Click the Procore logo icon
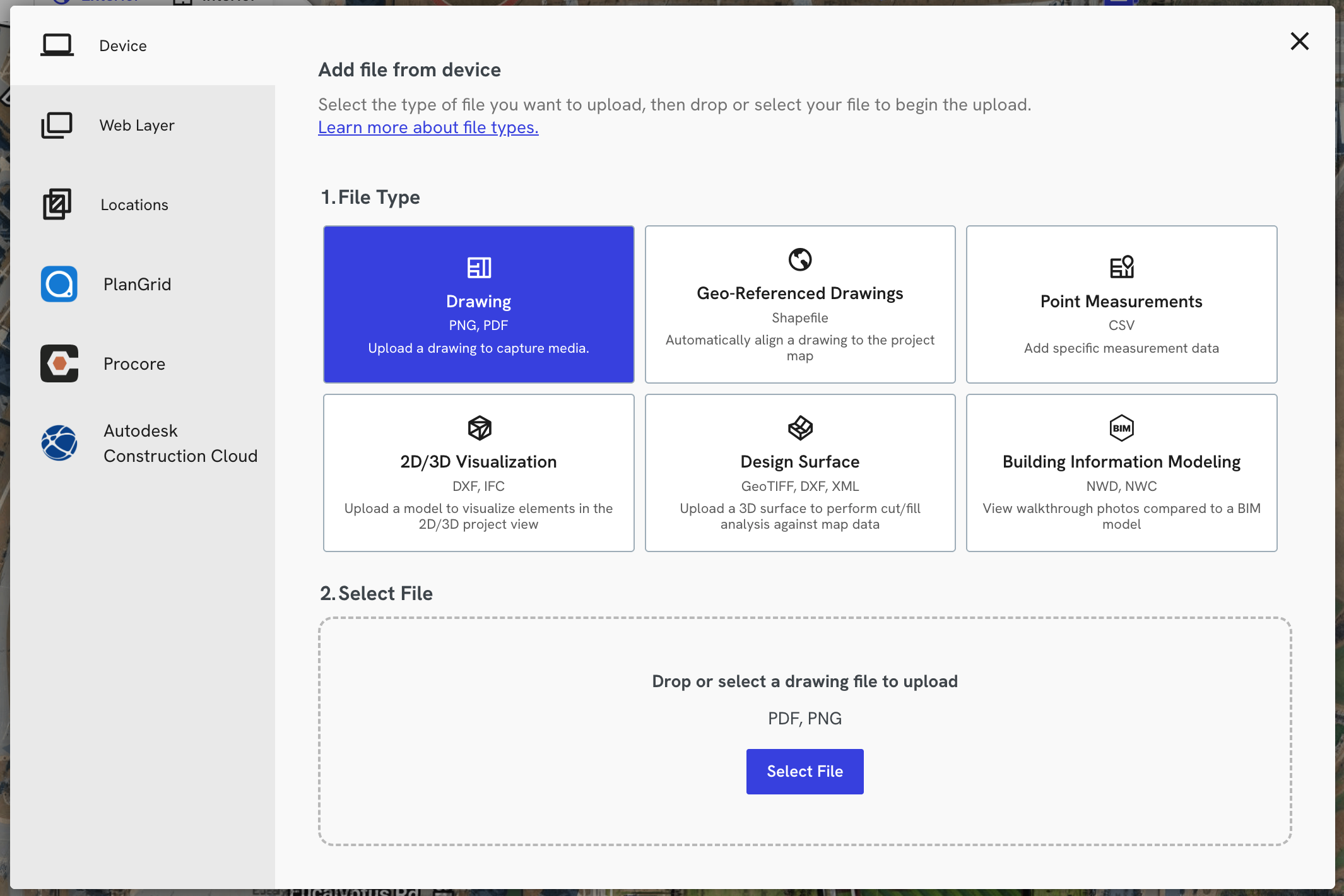Screen dimensions: 1344x896 [x=59, y=363]
